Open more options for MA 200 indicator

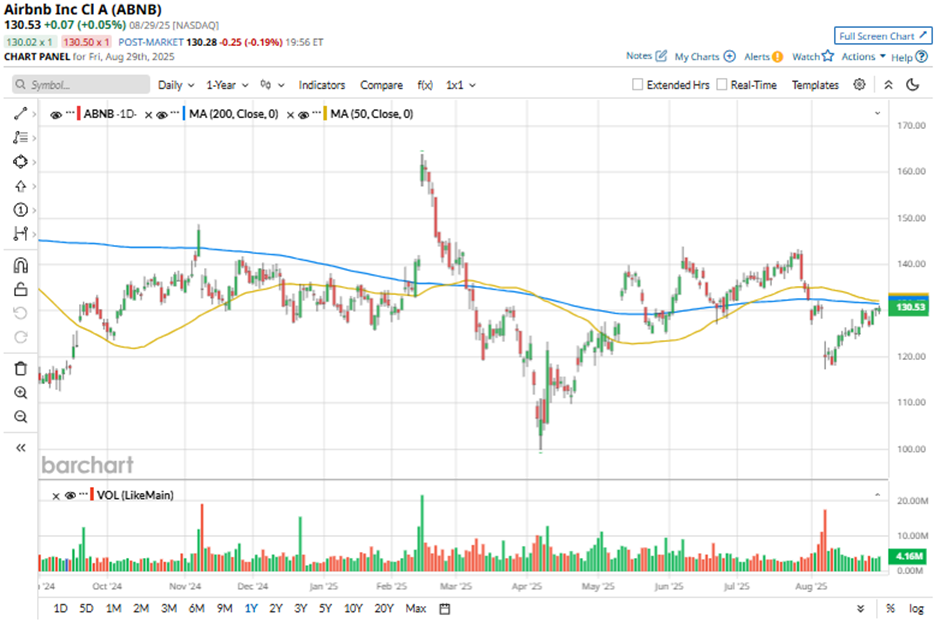point(175,113)
